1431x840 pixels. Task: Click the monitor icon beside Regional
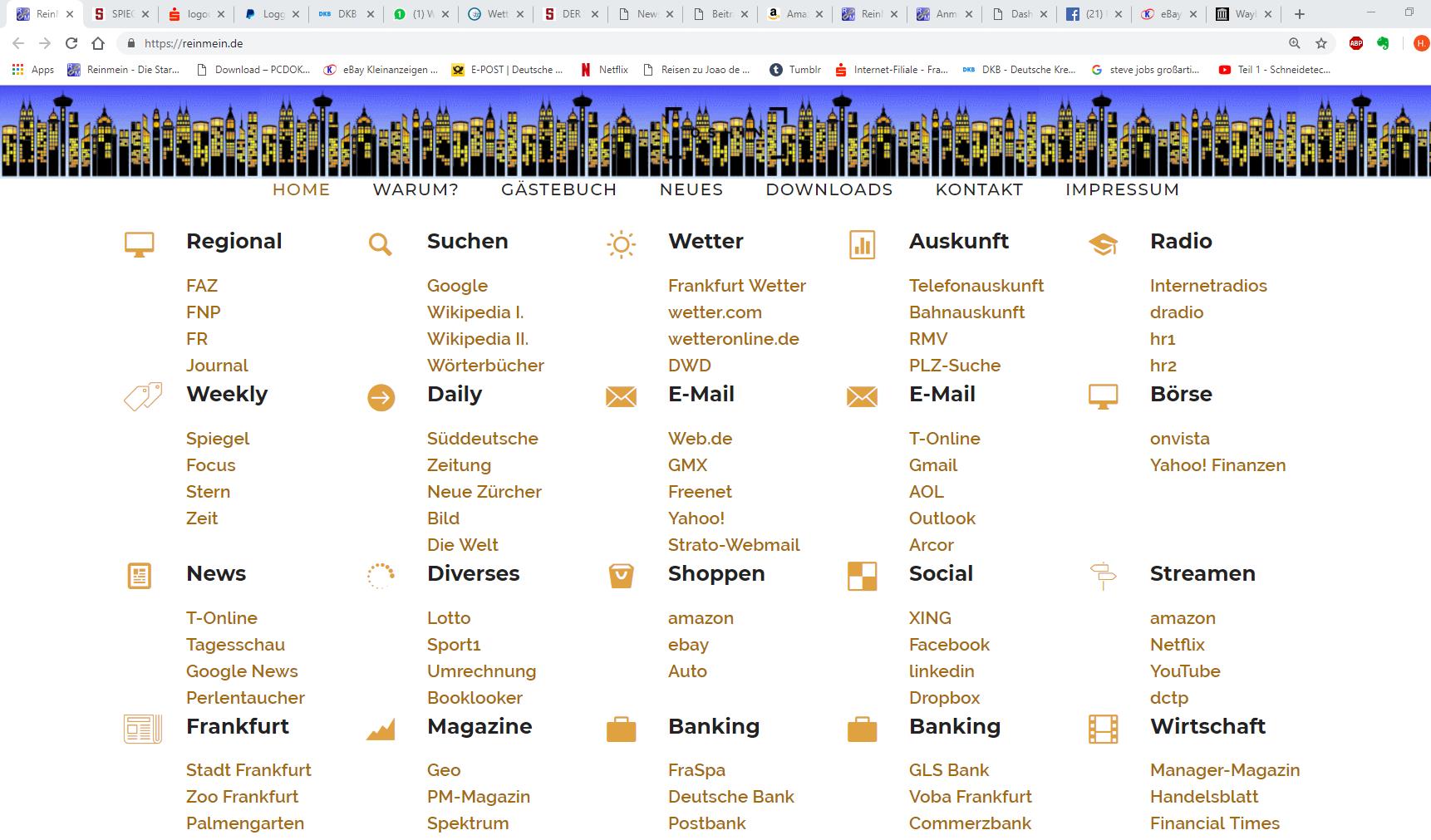click(x=139, y=244)
